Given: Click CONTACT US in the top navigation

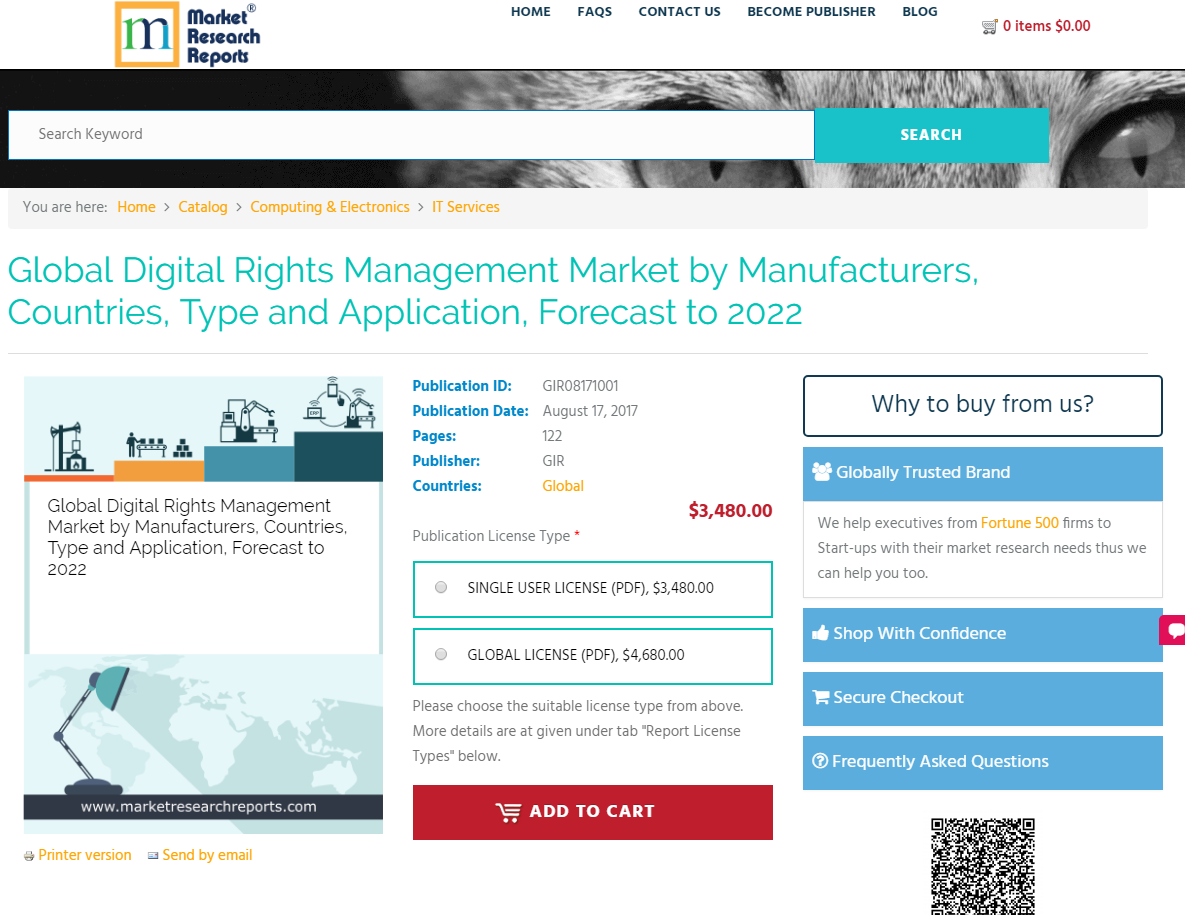Looking at the screenshot, I should tap(679, 12).
